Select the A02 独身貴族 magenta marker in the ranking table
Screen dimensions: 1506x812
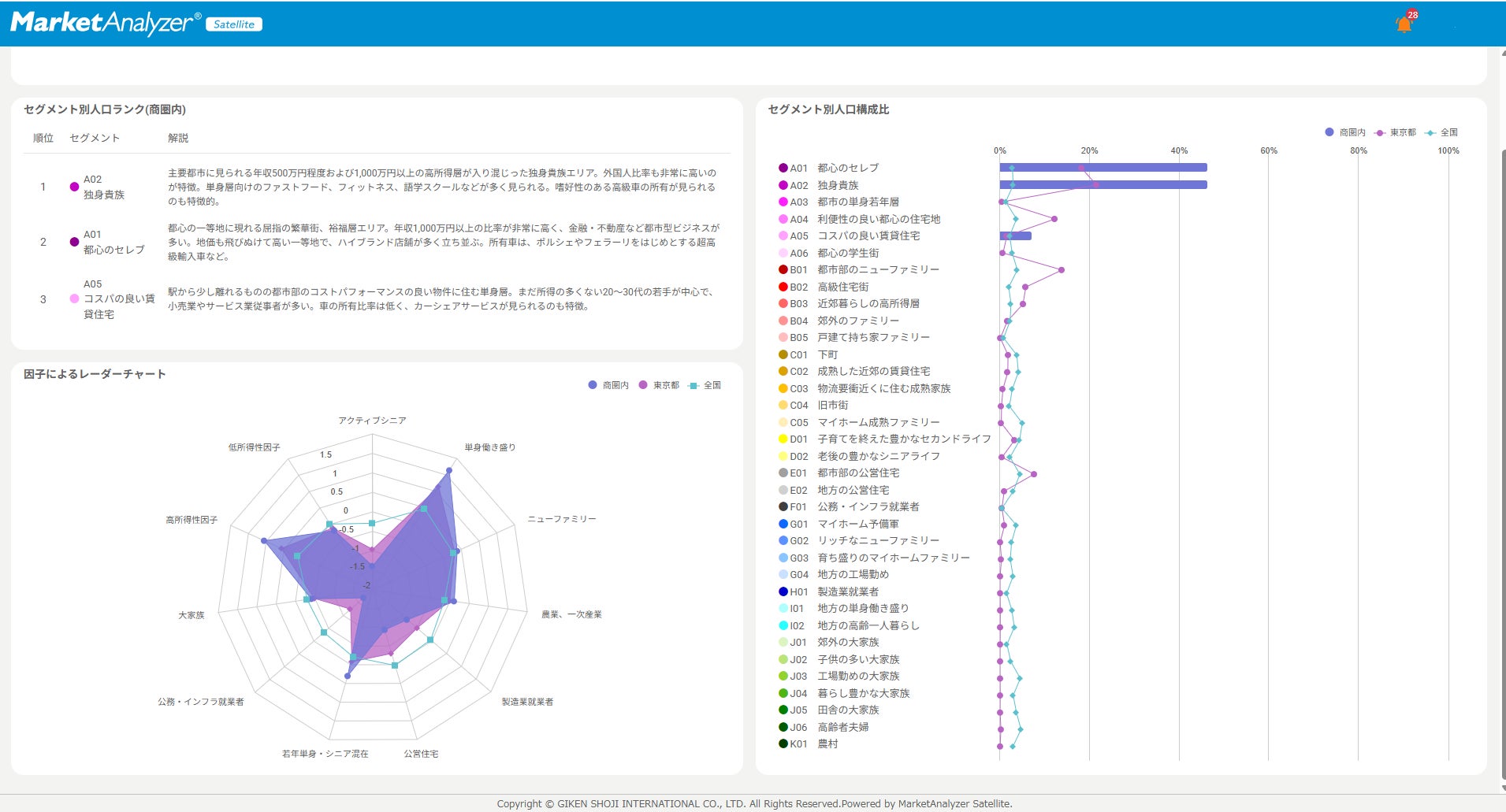[74, 187]
